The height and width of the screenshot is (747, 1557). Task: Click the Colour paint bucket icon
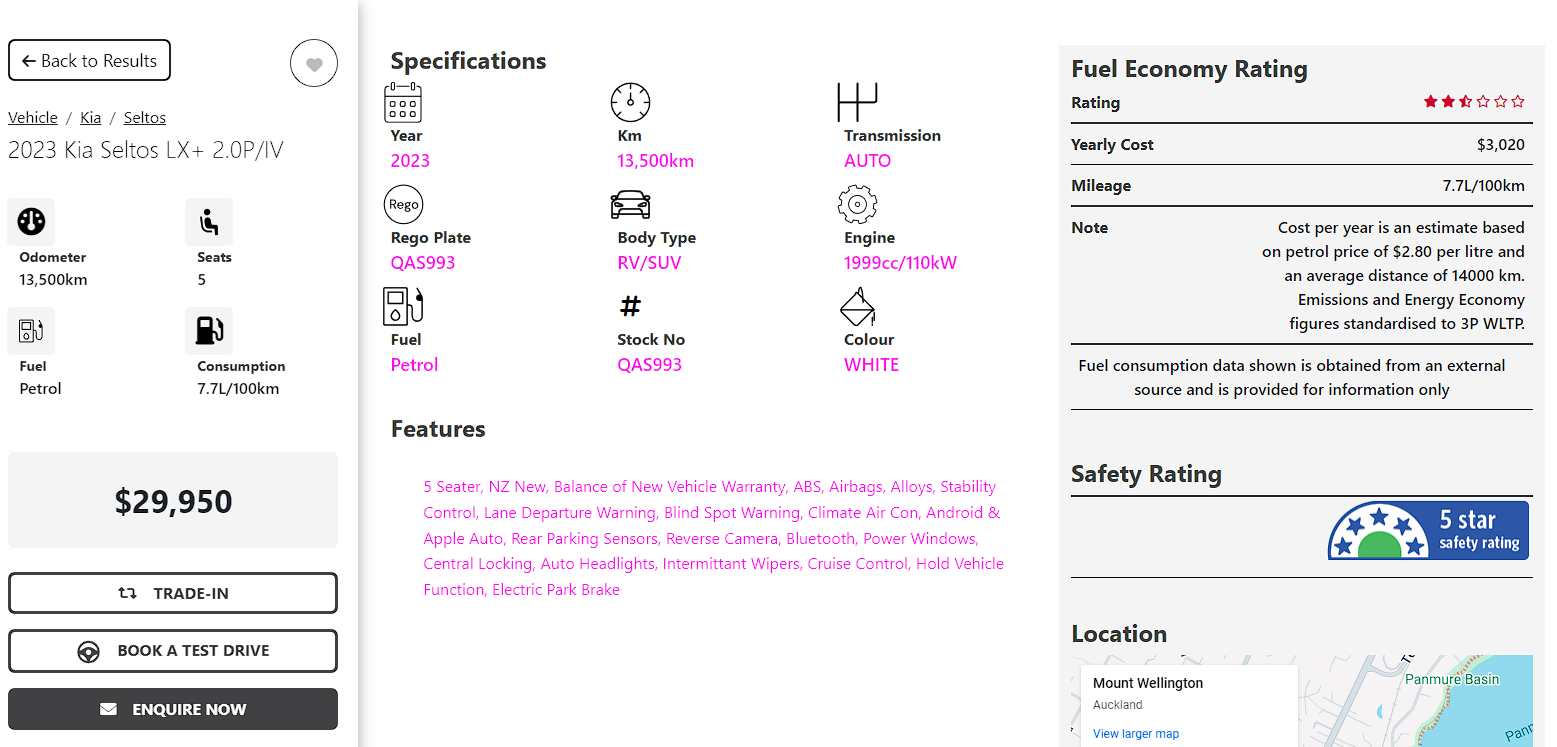[857, 307]
